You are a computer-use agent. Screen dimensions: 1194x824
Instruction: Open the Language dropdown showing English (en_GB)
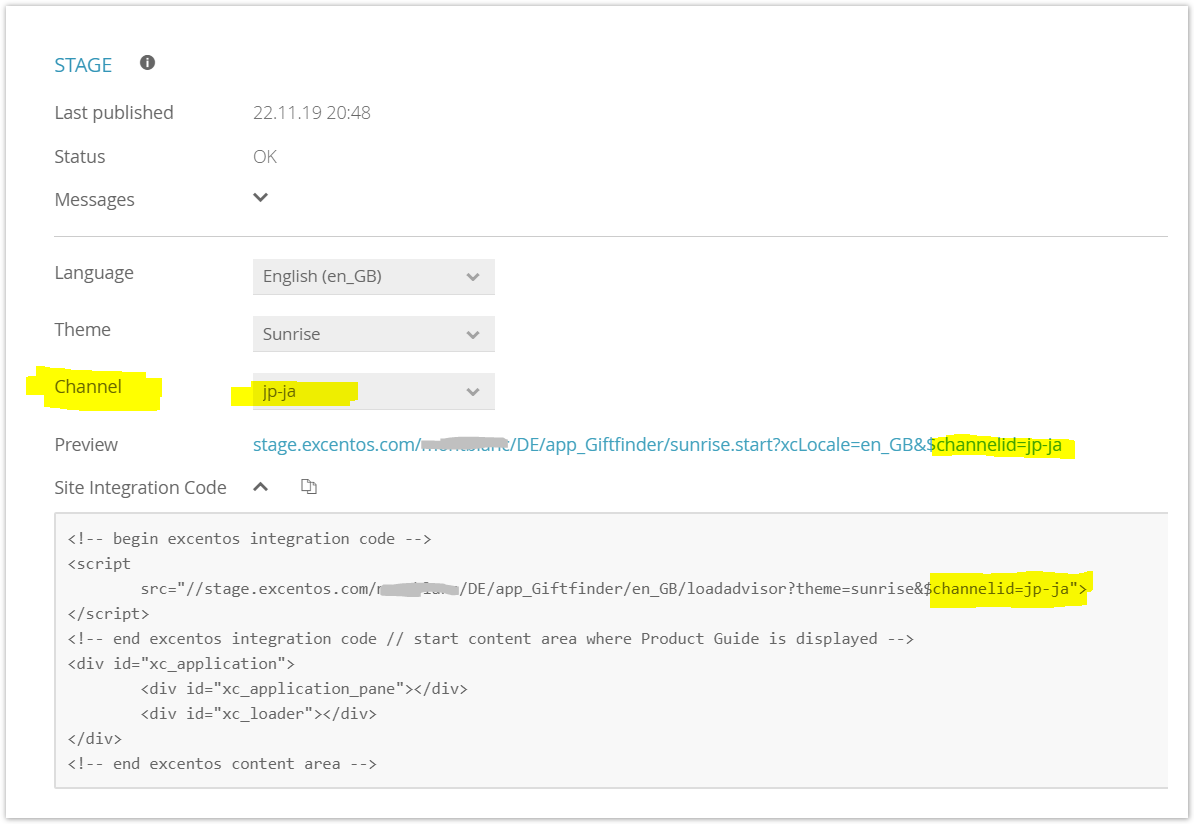pos(373,276)
